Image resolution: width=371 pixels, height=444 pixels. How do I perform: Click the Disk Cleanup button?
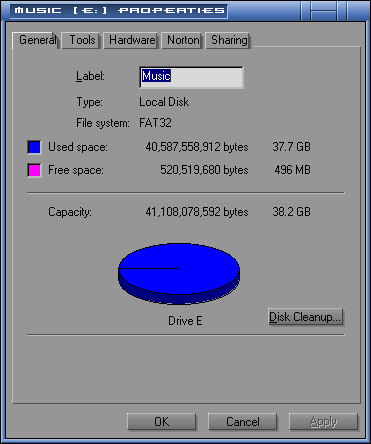(305, 317)
